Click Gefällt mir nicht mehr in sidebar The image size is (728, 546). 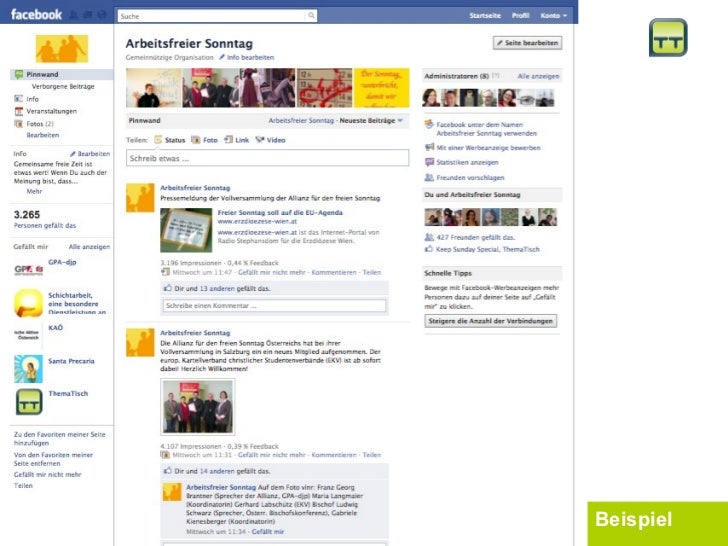(x=47, y=474)
